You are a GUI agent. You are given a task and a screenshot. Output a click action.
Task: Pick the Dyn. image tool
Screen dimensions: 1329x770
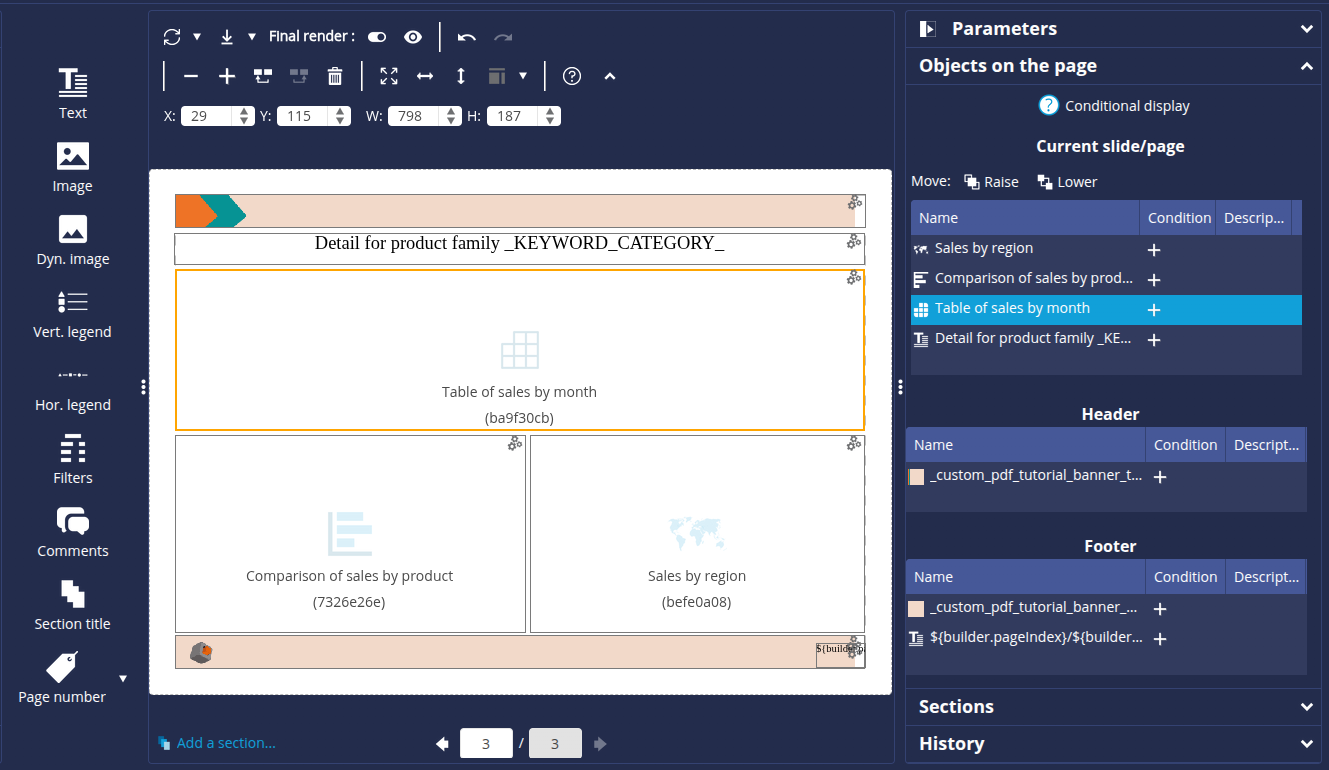(72, 240)
